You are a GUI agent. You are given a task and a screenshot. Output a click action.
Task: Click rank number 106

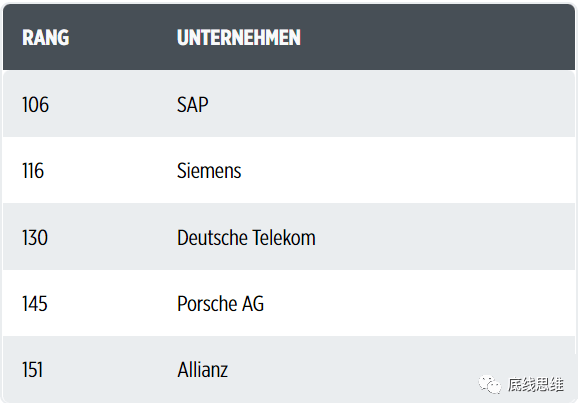(35, 105)
